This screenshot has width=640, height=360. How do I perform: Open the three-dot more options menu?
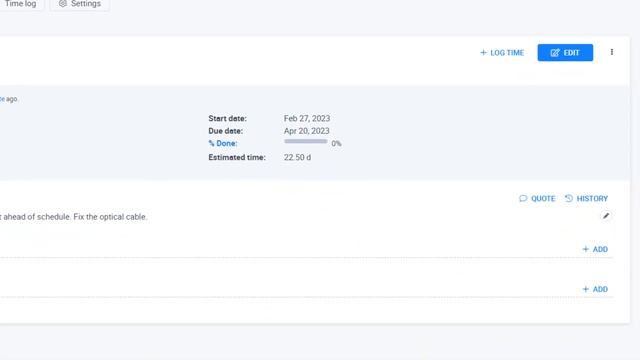click(611, 52)
